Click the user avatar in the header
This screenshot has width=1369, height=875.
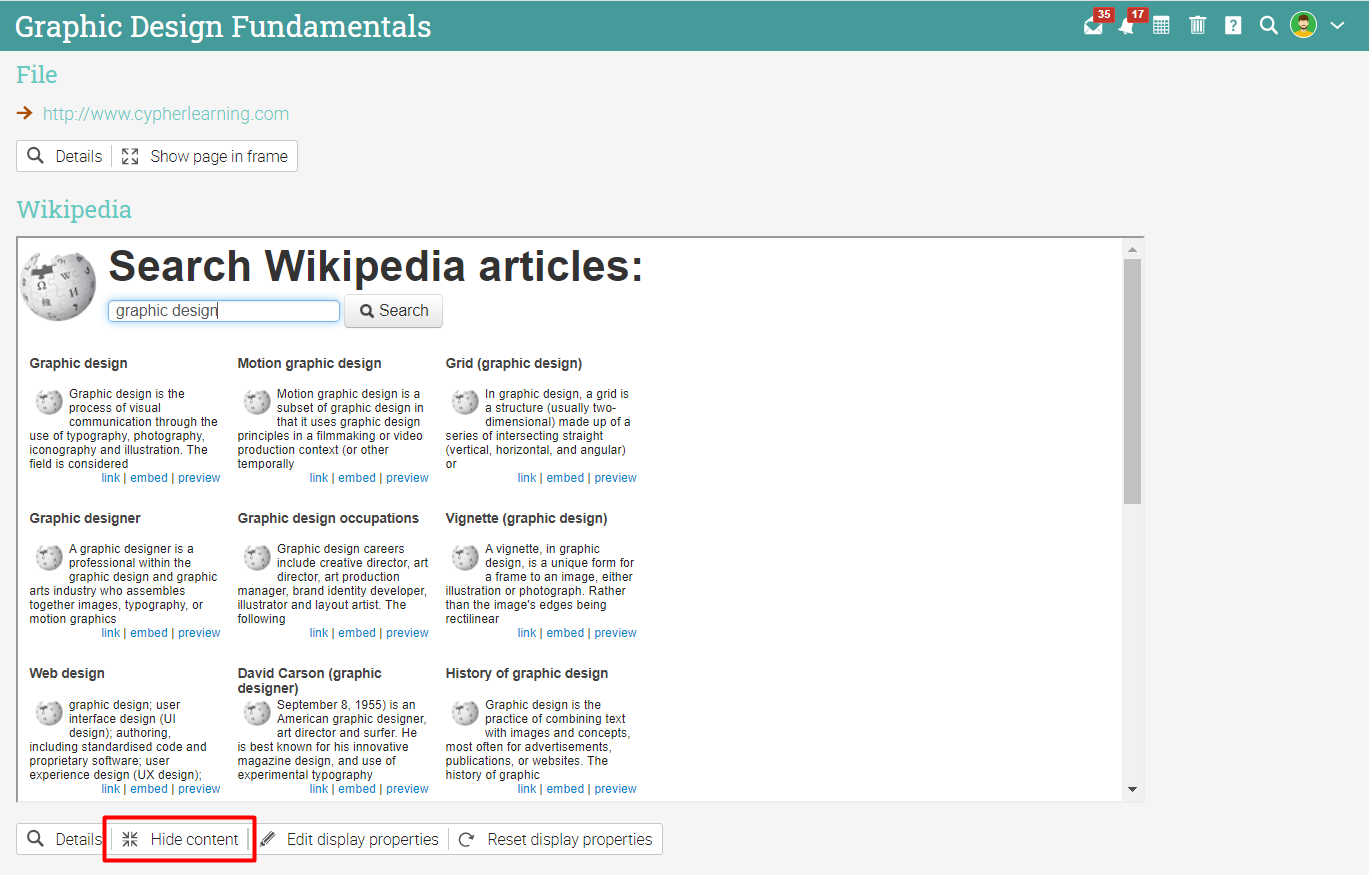click(x=1303, y=25)
